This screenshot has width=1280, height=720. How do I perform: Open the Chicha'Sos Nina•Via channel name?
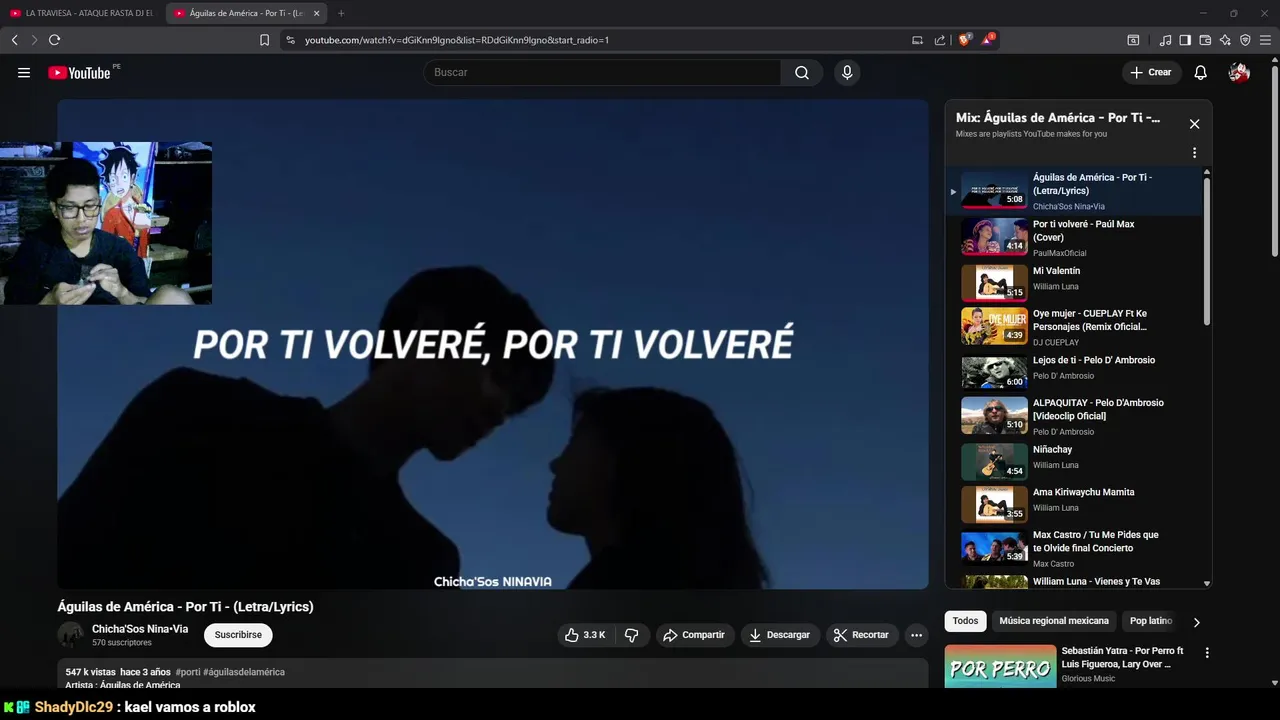140,629
